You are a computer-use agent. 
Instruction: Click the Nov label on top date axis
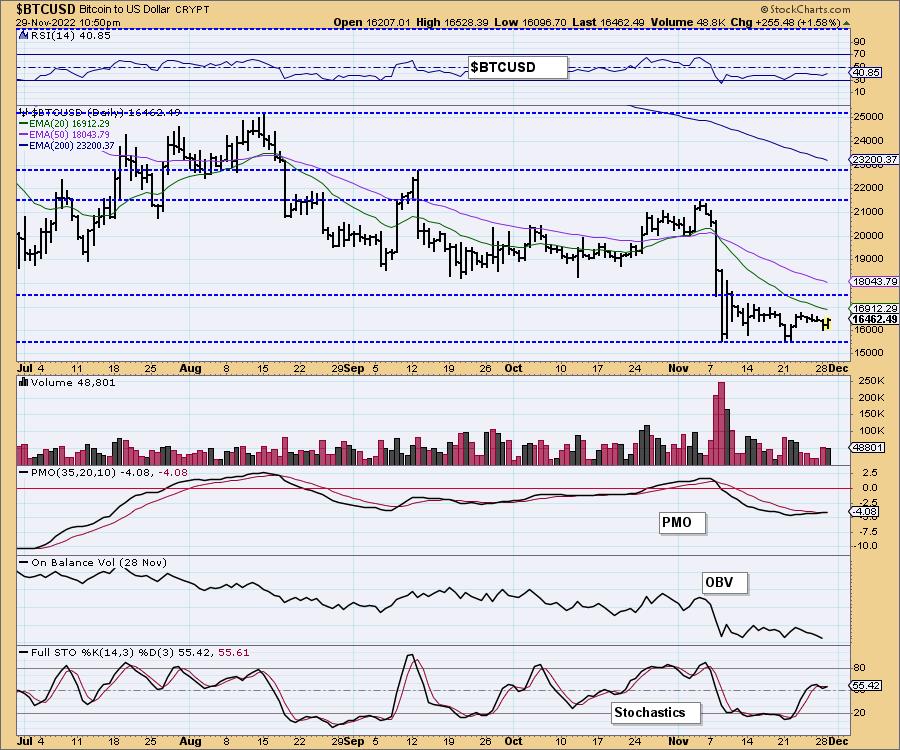(x=678, y=368)
